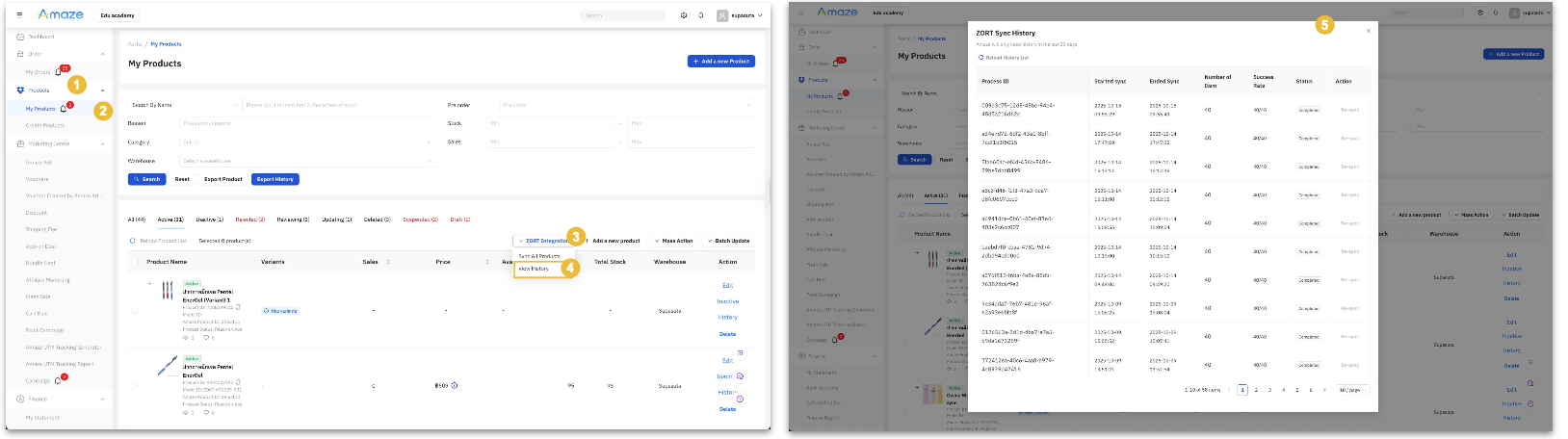The image size is (1568, 439).
Task: Open the Mass Action dropdown
Action: [x=676, y=241]
